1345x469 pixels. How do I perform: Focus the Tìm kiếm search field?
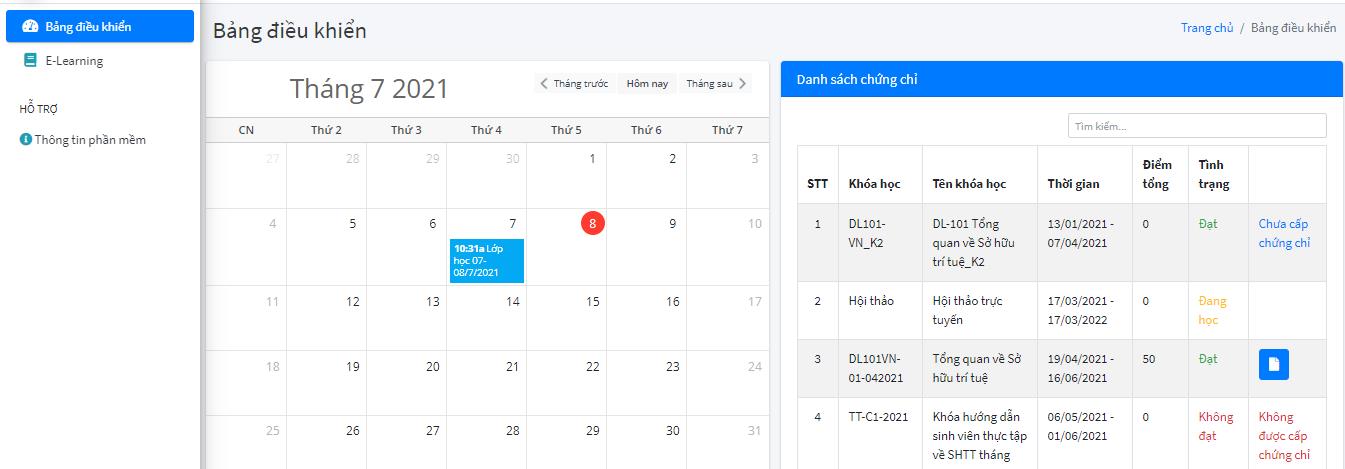(x=1197, y=126)
